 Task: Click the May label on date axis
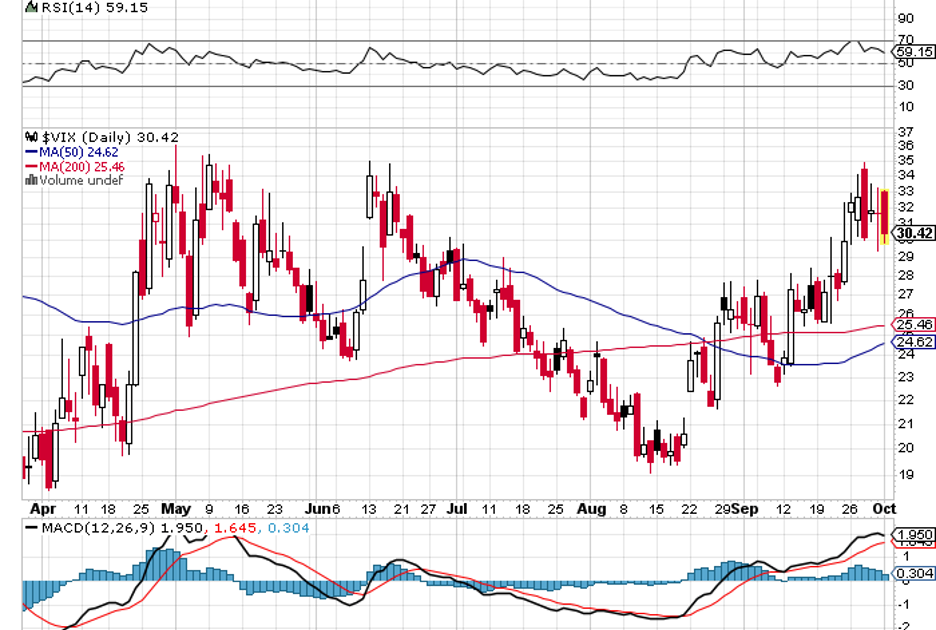(x=175, y=508)
